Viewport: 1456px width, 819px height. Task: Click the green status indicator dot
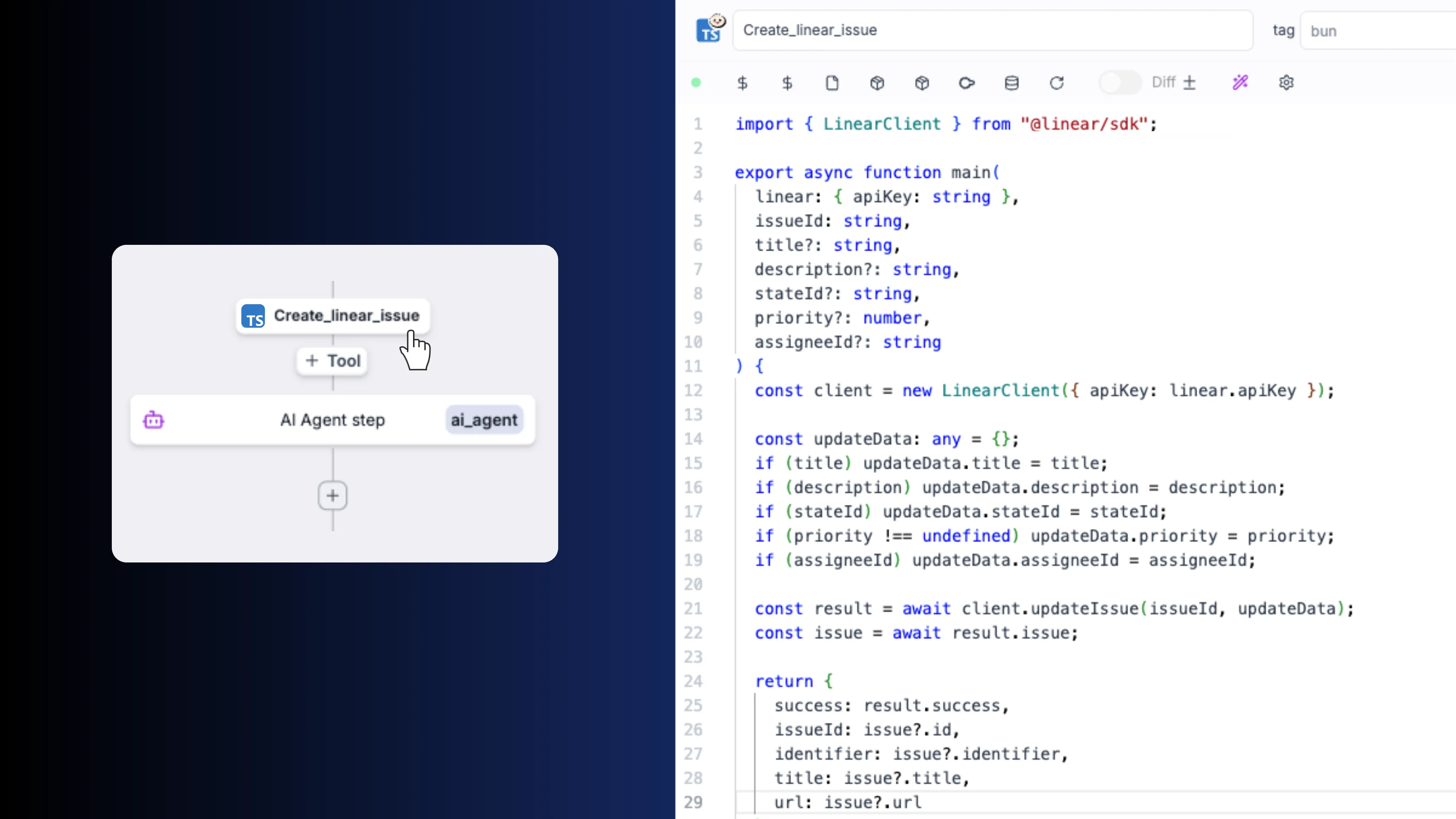[x=696, y=82]
